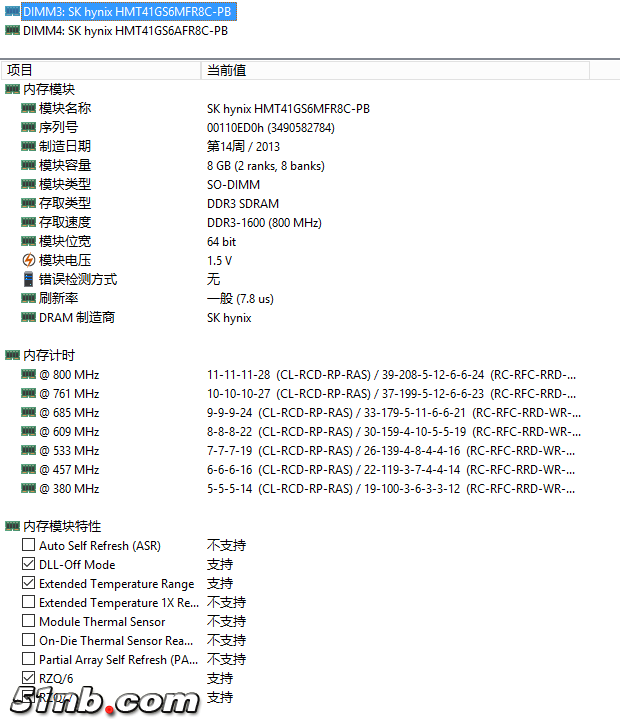Toggle the DLL-Off Mode checkbox
The width and height of the screenshot is (620, 724).
coord(29,564)
